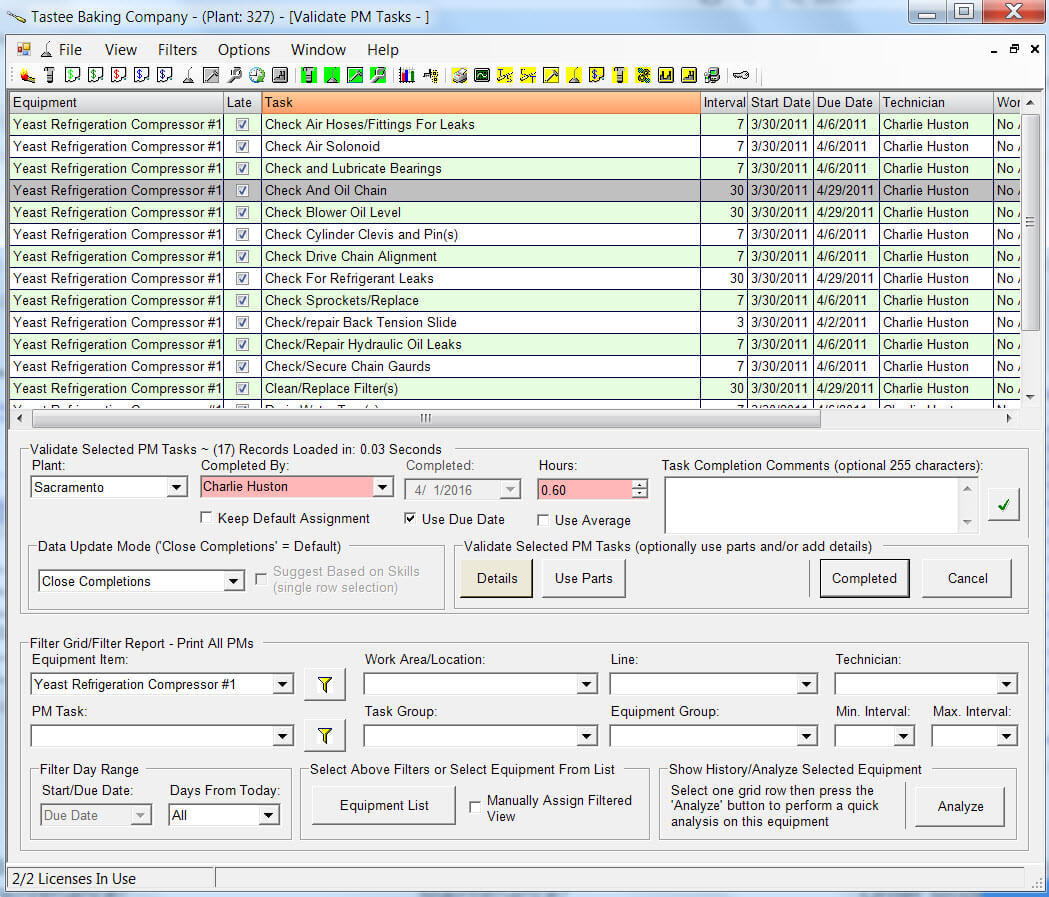Toggle Late checkbox for Check Sprockets/Replace row
1049x897 pixels.
coord(242,300)
